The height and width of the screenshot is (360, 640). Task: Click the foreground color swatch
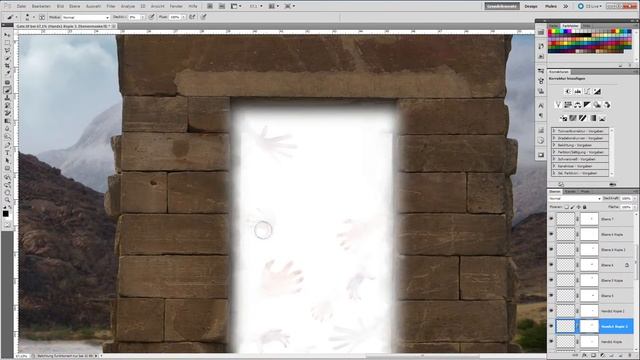(x=5, y=213)
